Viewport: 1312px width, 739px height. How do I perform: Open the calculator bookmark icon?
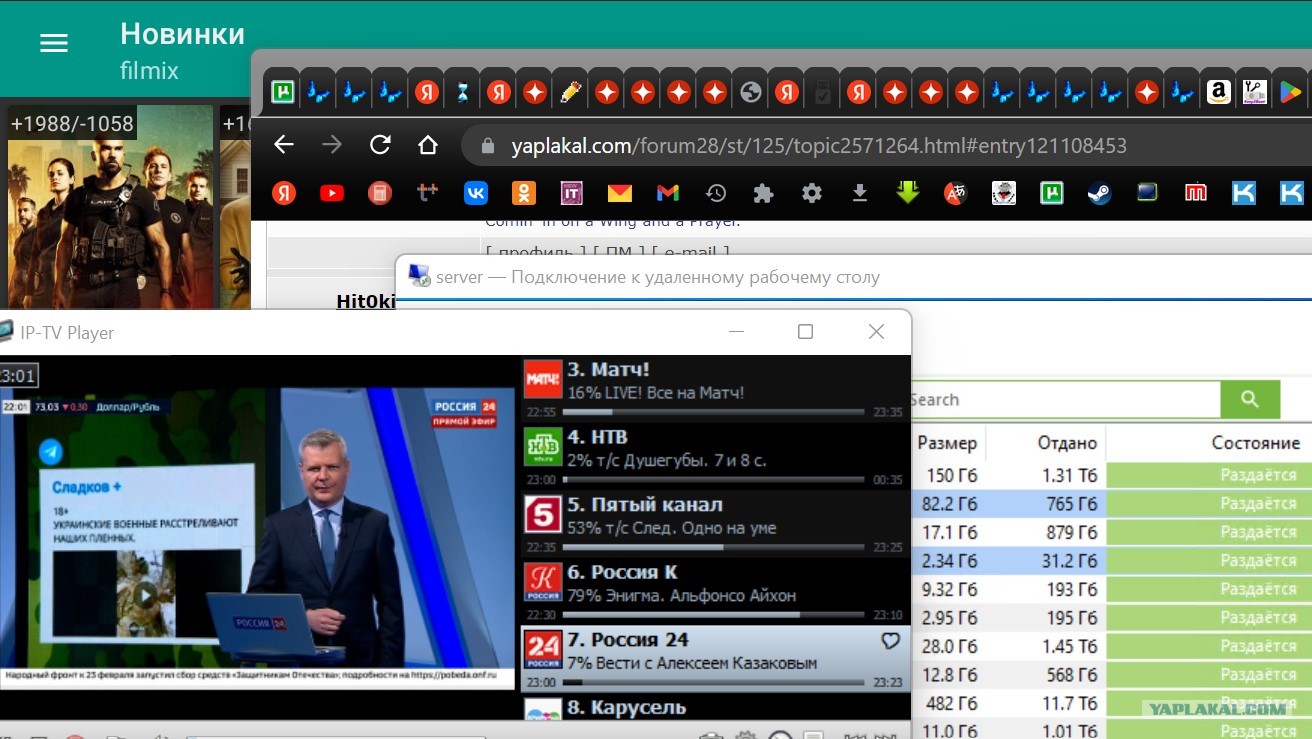[380, 193]
